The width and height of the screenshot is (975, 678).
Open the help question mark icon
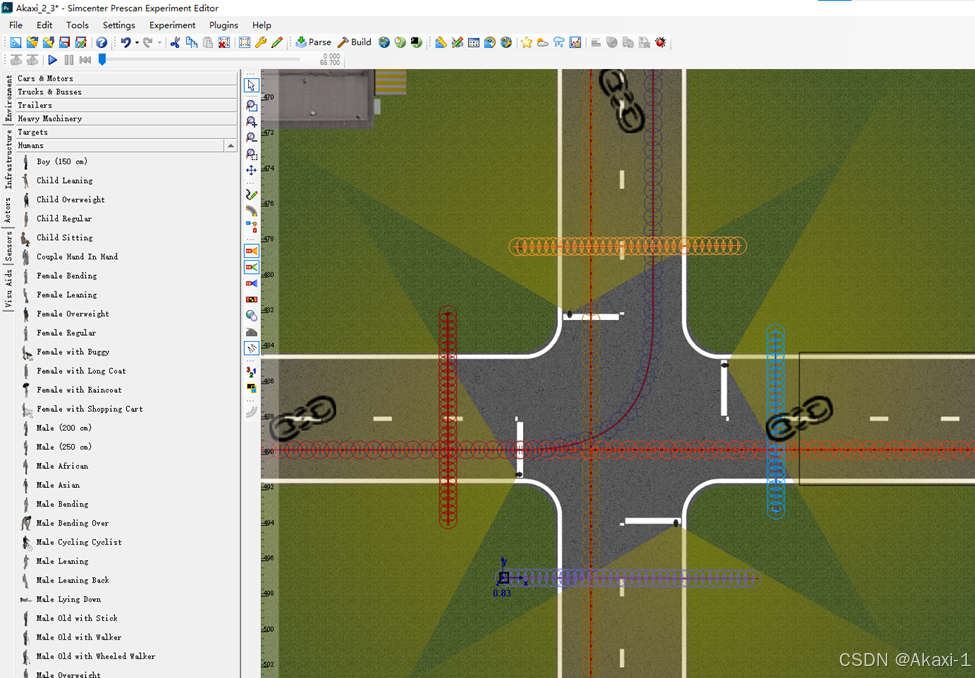pyautogui.click(x=101, y=42)
